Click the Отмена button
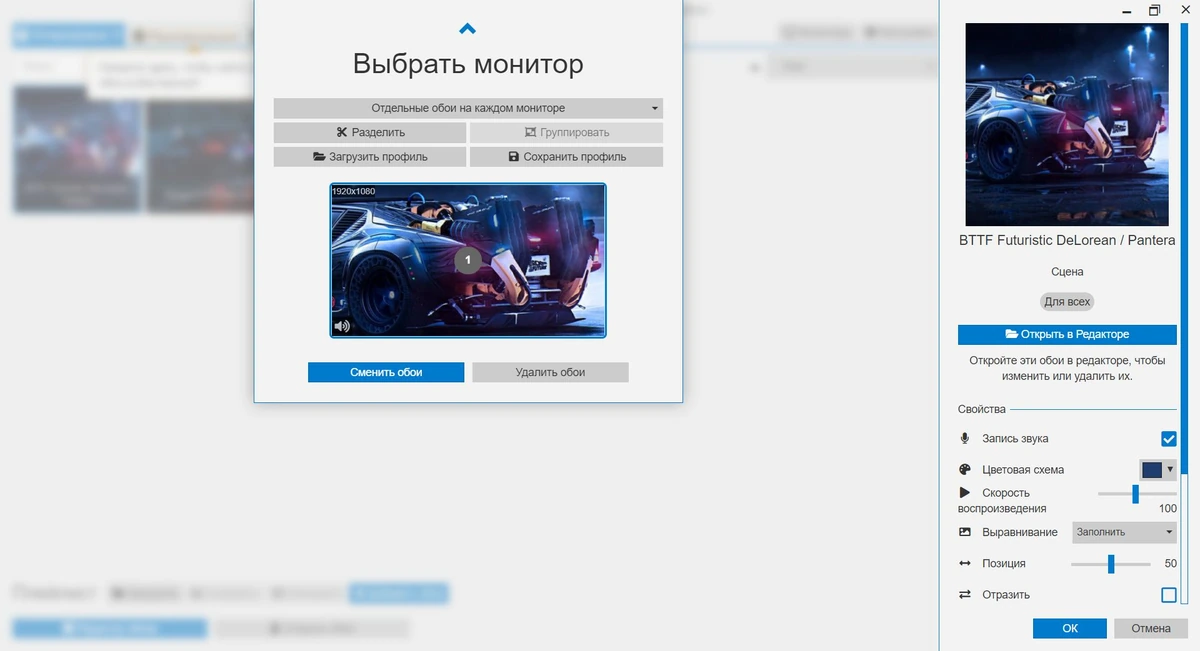Viewport: 1200px width, 651px height. [1151, 628]
